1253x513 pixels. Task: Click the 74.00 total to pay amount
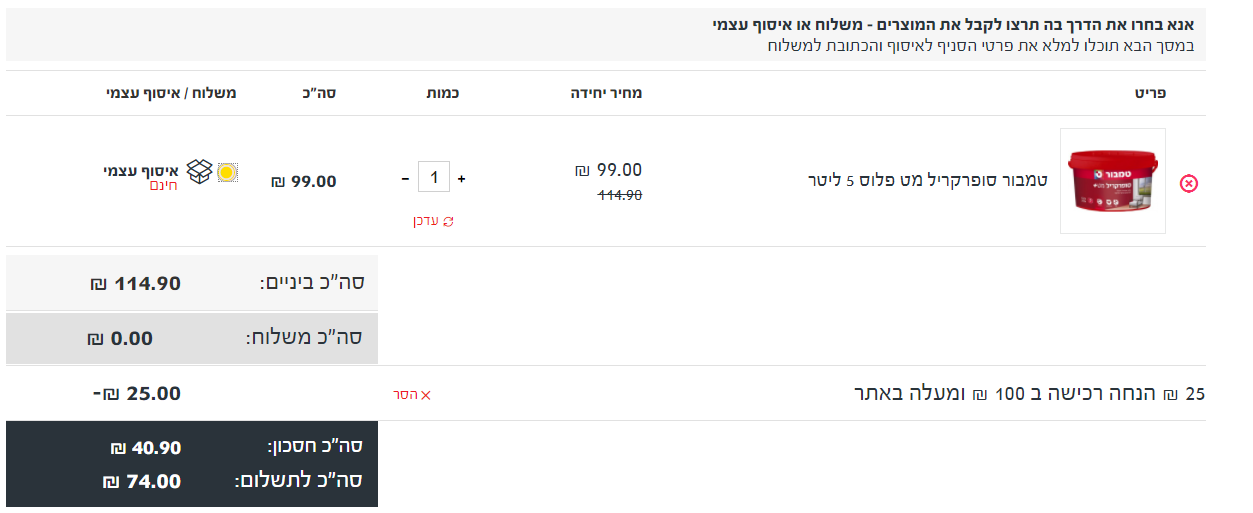tap(142, 481)
